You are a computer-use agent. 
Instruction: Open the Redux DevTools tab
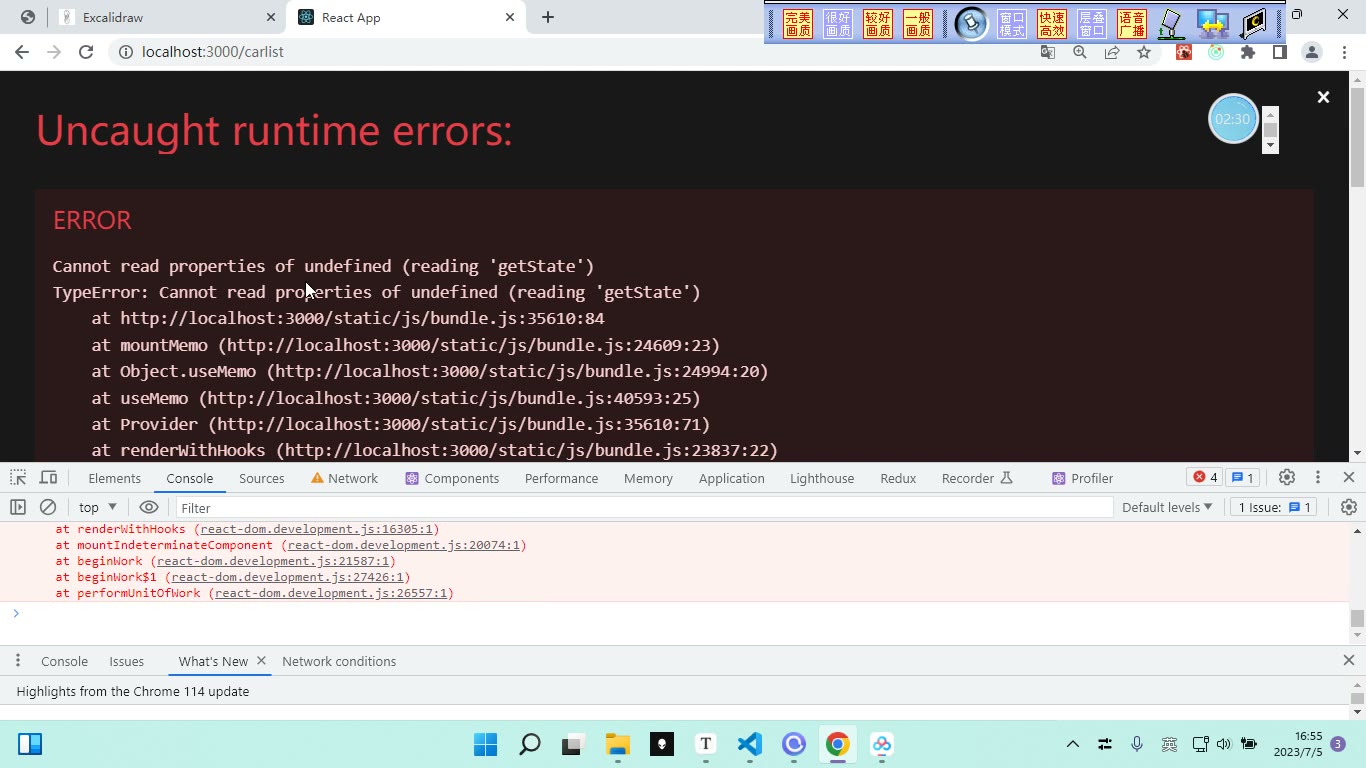(x=898, y=478)
